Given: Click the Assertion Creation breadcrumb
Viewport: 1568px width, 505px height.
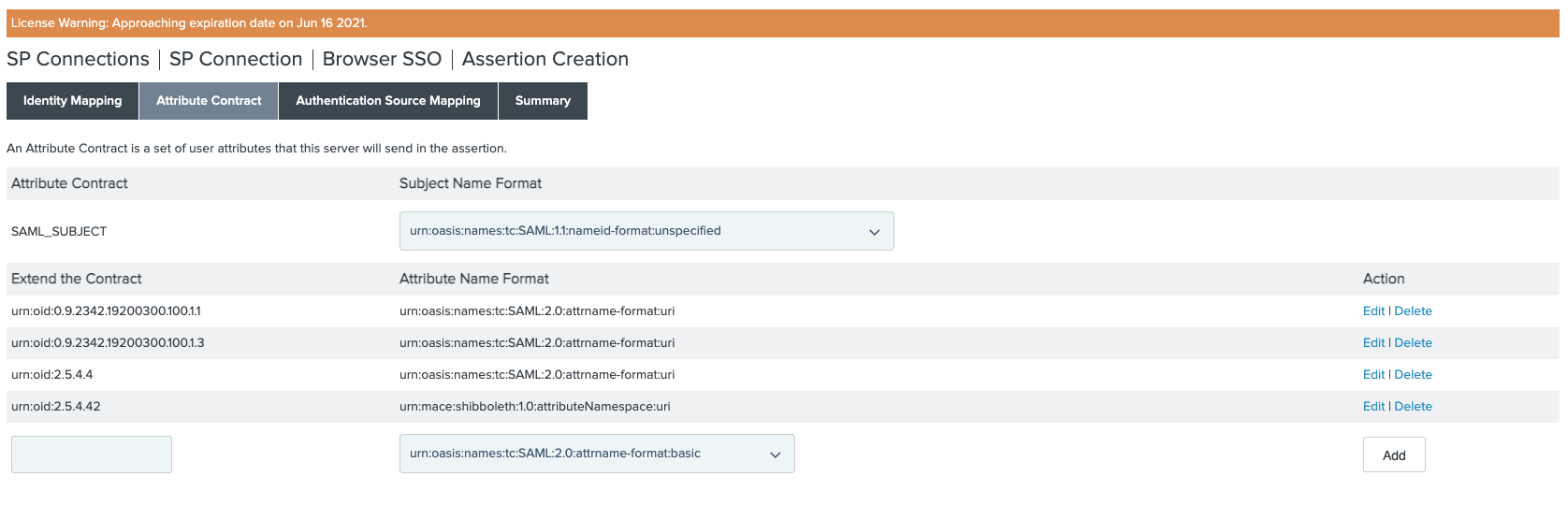Looking at the screenshot, I should coord(545,59).
